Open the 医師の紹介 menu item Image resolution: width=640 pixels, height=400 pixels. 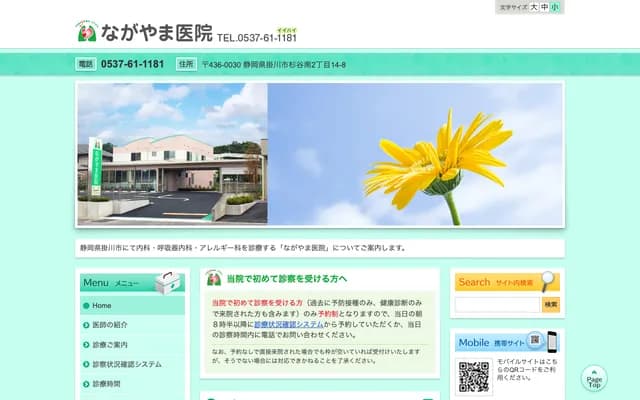coord(132,325)
